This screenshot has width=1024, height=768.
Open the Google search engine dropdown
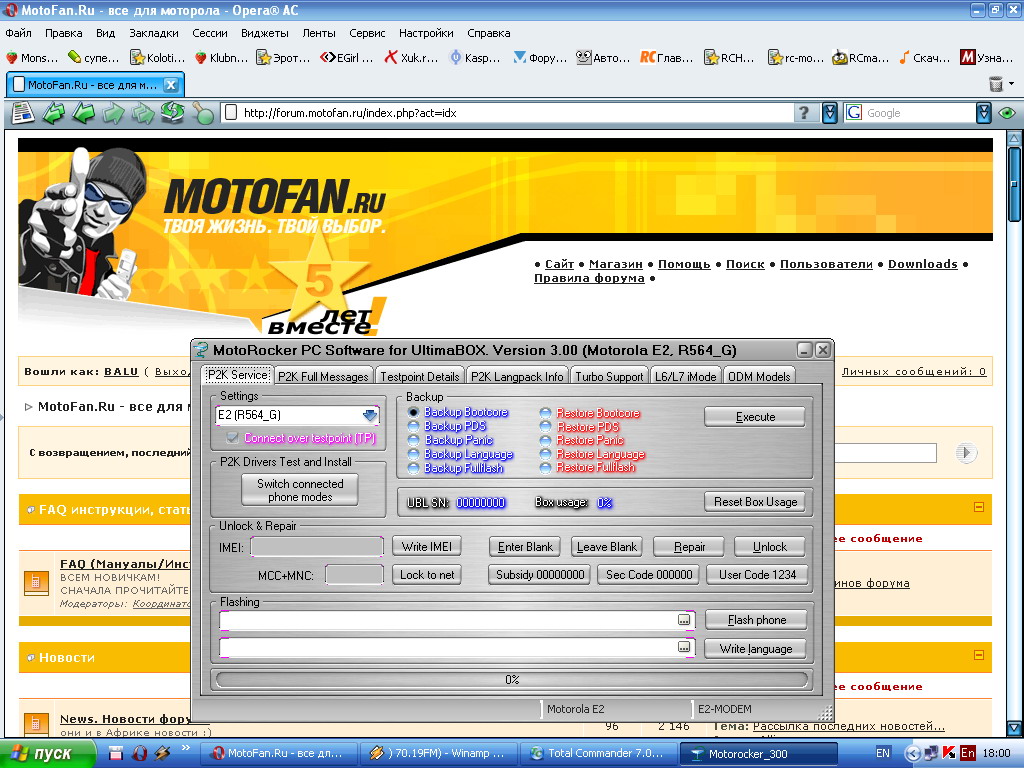[x=984, y=113]
